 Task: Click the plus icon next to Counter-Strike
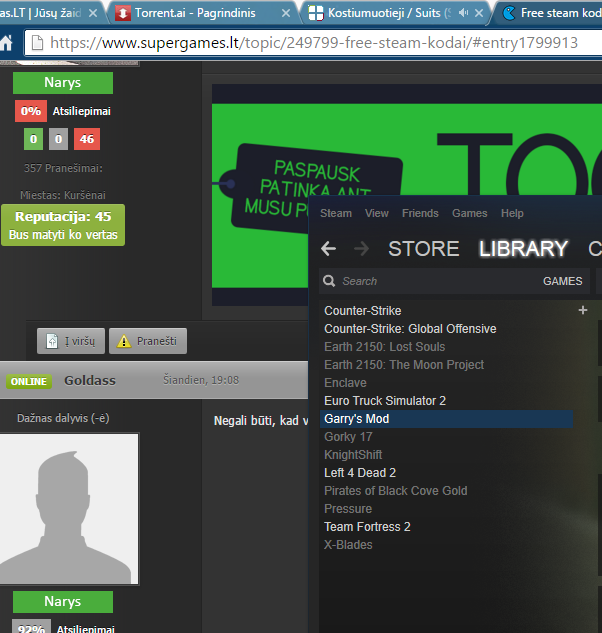tap(583, 310)
